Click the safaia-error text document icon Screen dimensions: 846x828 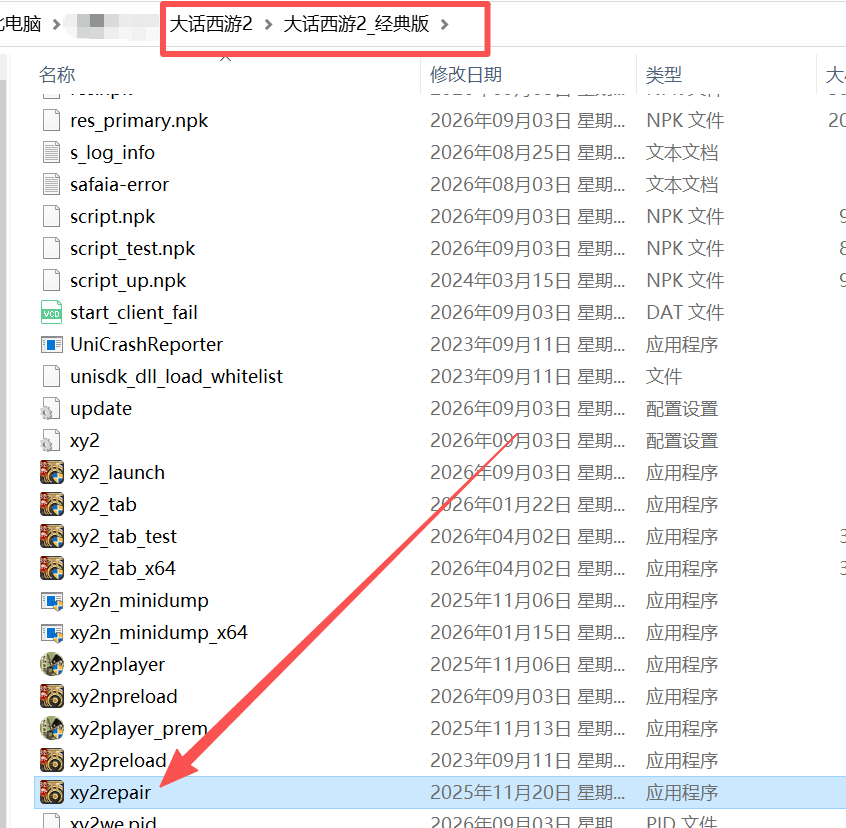tap(51, 184)
